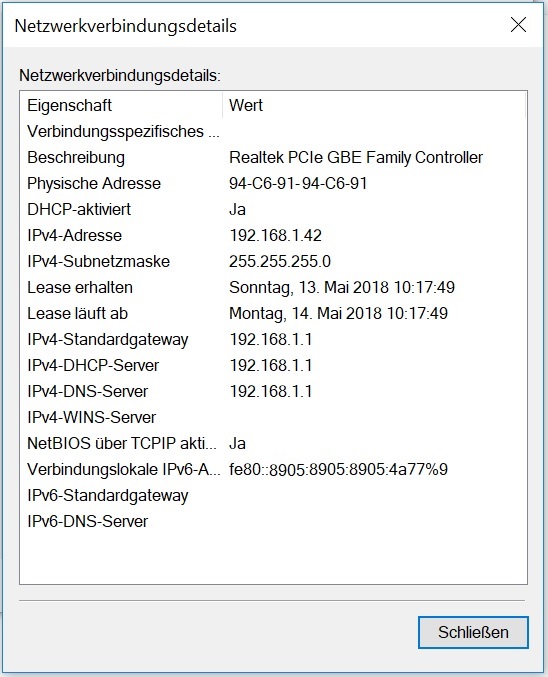Click the IPv4-WINS-Server entry
Image resolution: width=548 pixels, height=677 pixels.
click(x=273, y=418)
